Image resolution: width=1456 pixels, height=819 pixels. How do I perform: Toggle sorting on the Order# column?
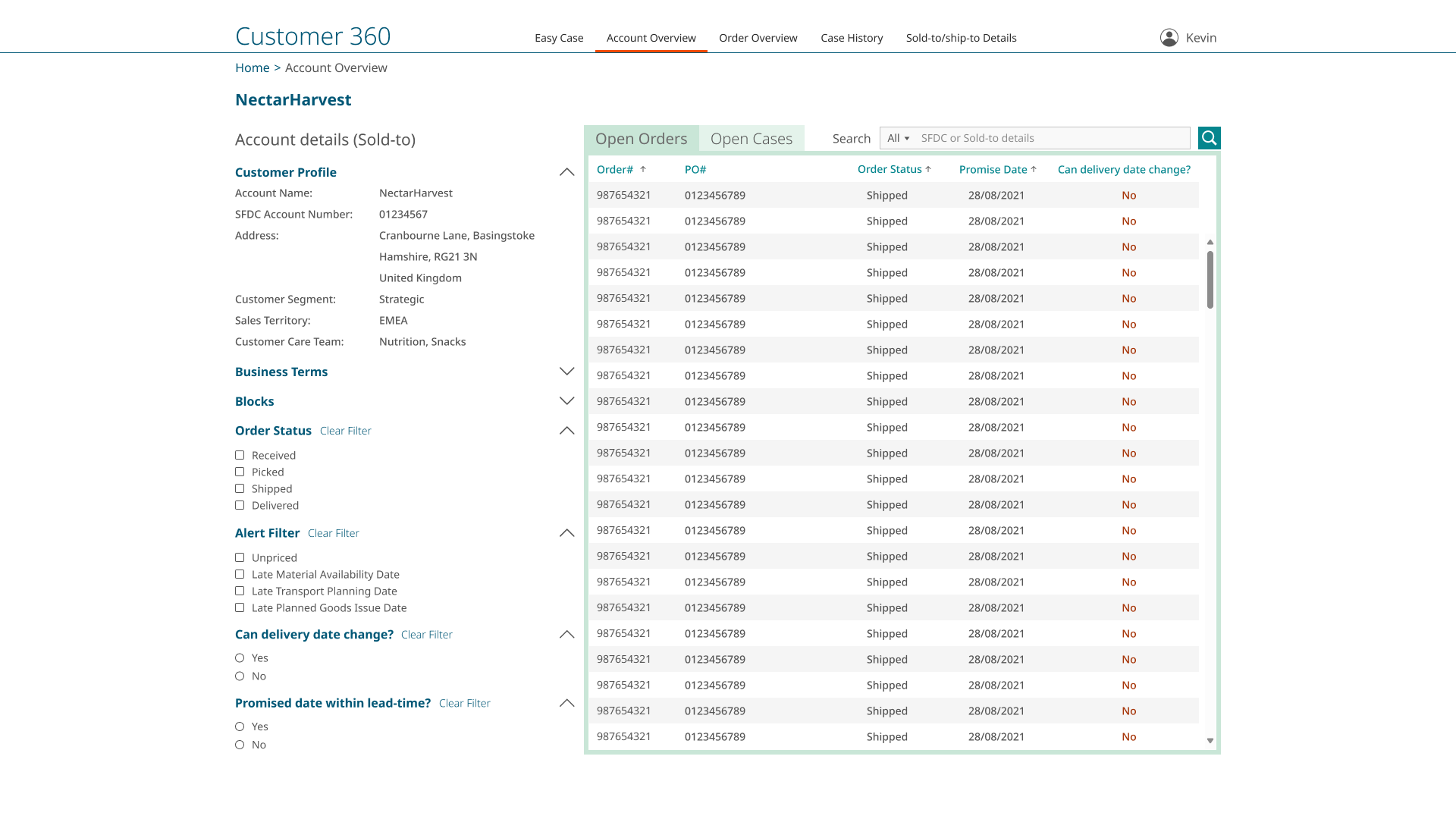[x=642, y=169]
